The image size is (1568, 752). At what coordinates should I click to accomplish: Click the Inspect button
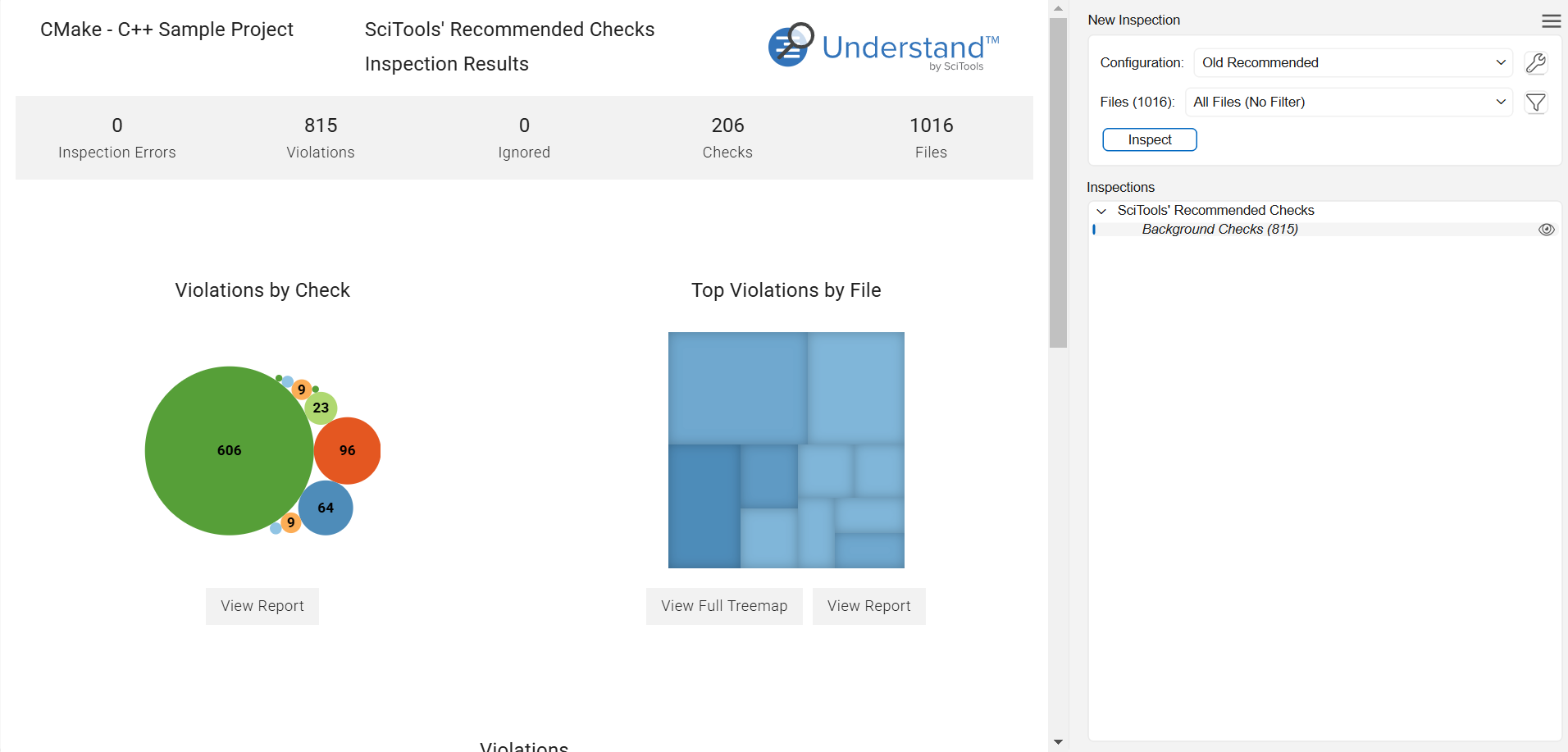1149,140
